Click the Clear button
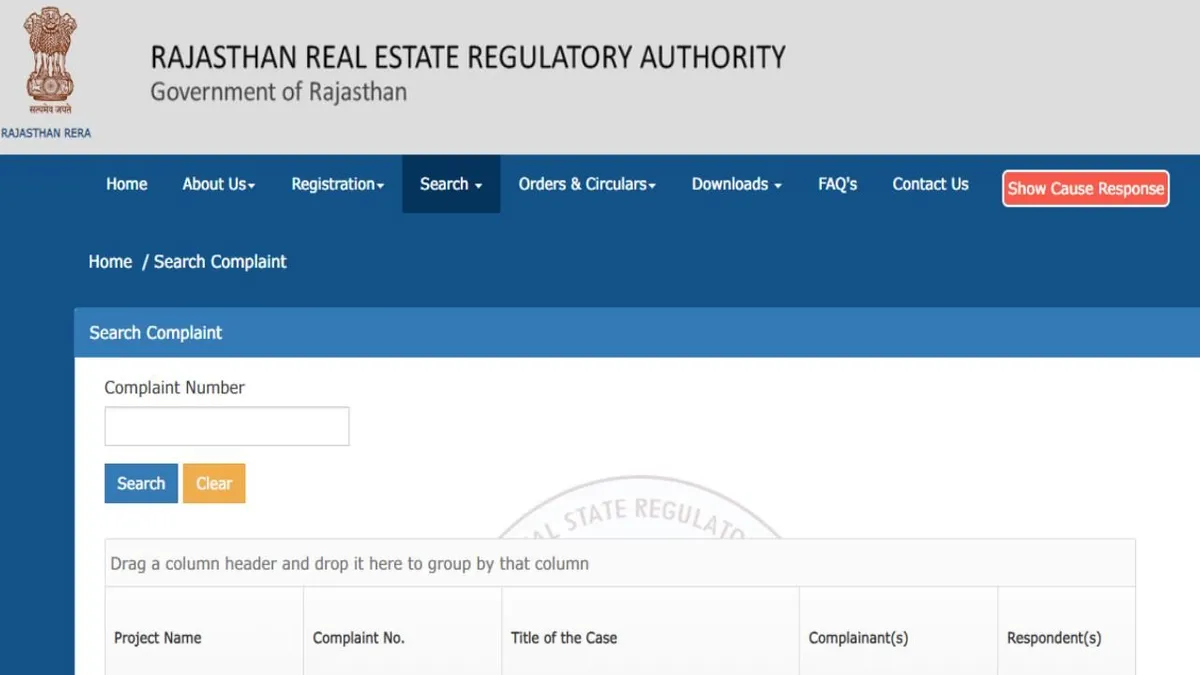The width and height of the screenshot is (1200, 675). click(x=214, y=483)
